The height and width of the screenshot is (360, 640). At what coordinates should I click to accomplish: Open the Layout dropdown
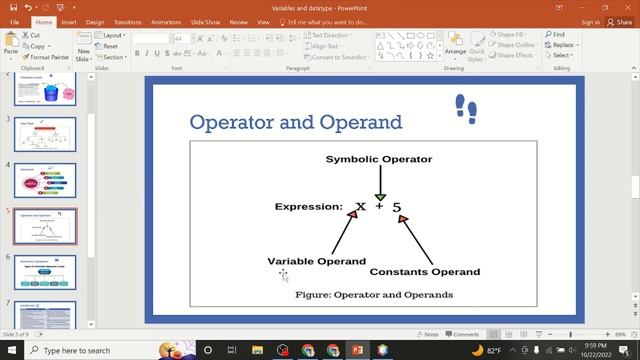coord(111,35)
